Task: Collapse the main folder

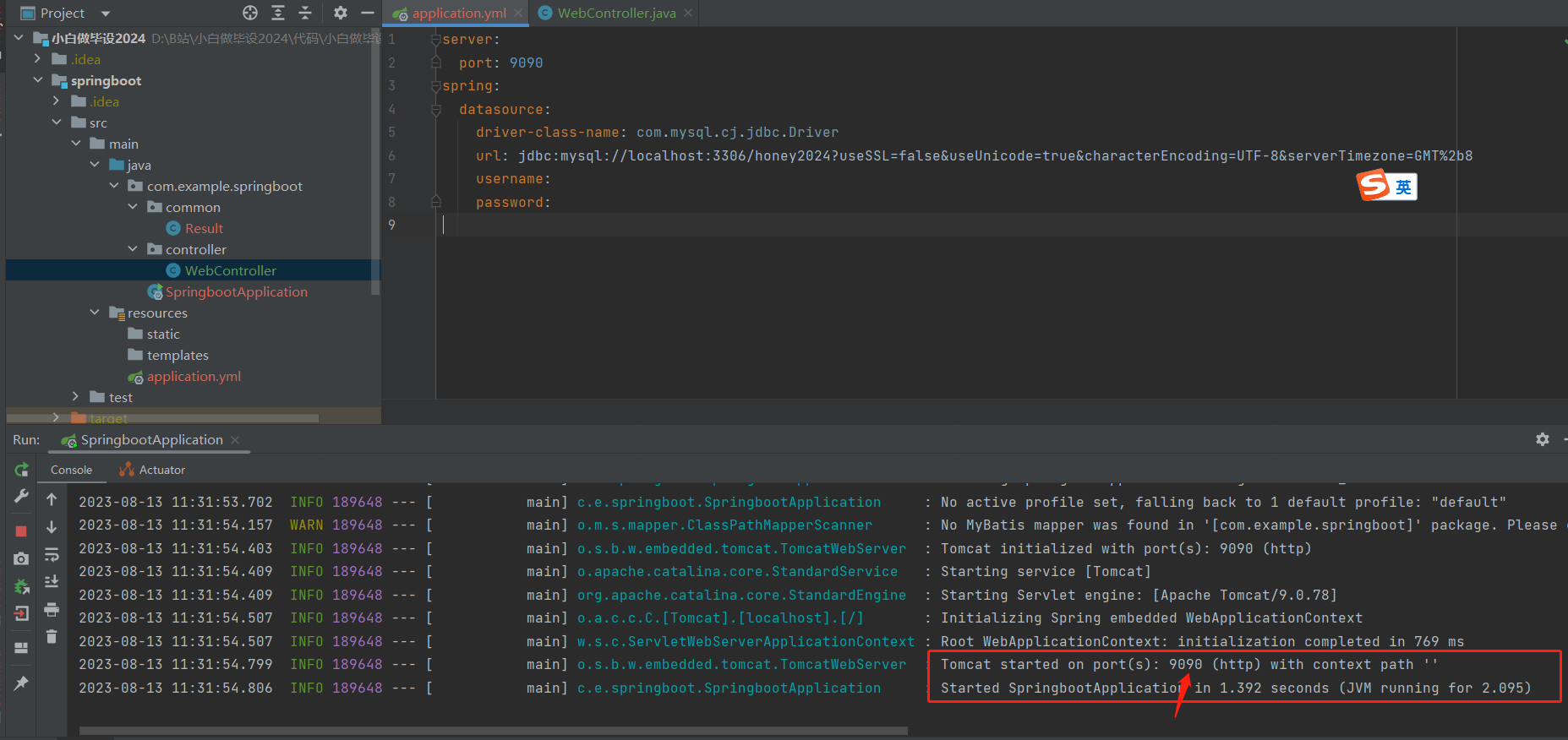Action: click(76, 144)
